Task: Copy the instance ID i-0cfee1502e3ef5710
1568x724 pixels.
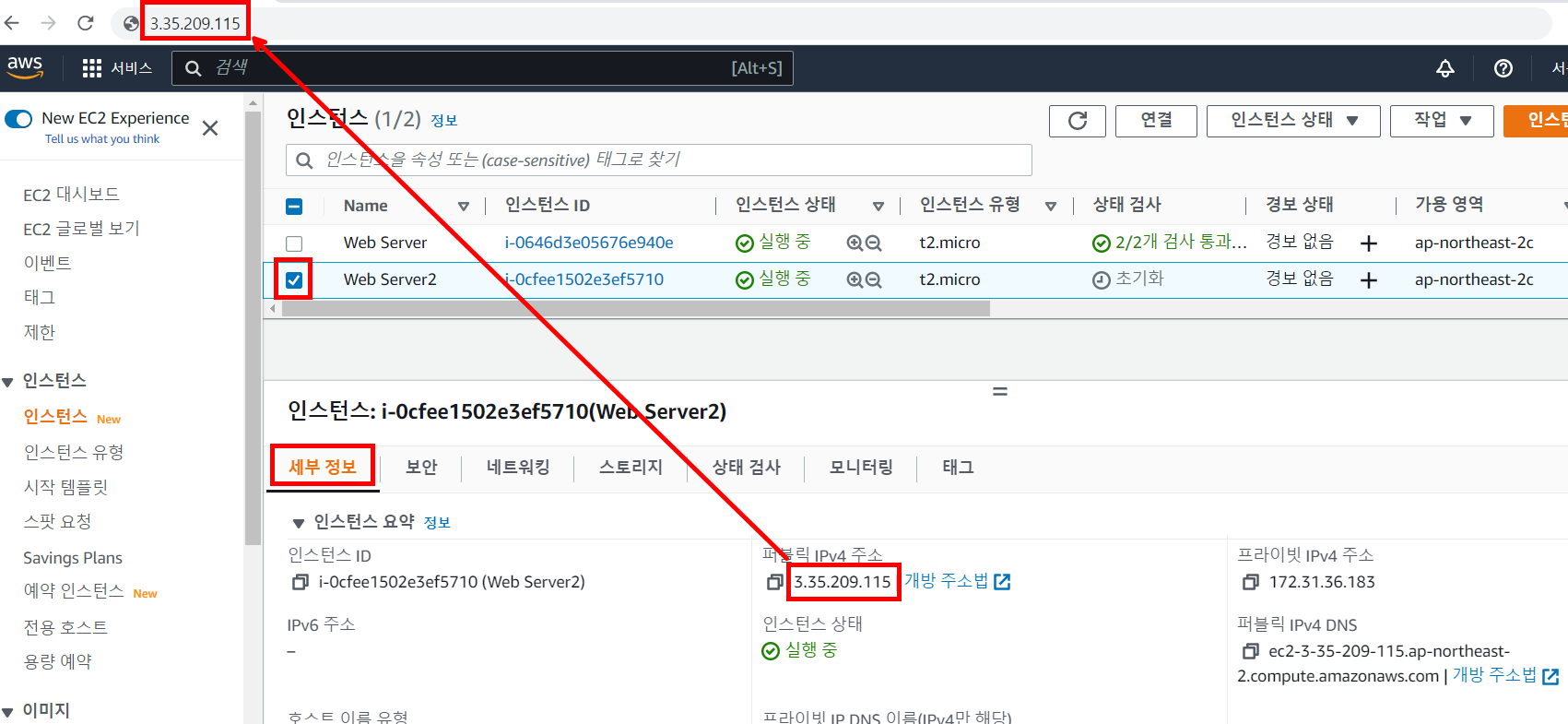Action: (x=300, y=583)
